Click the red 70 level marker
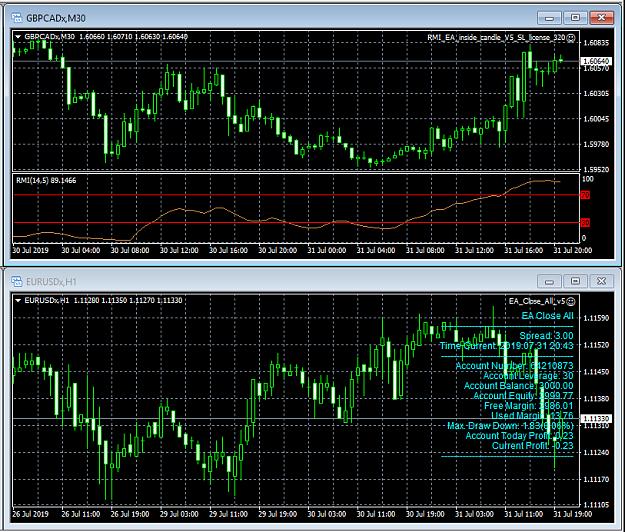This screenshot has height=532, width=625. [585, 195]
